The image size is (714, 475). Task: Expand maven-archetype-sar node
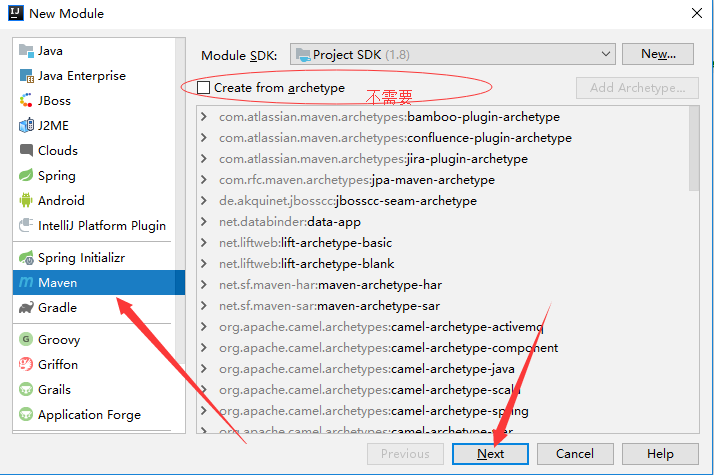click(x=204, y=306)
